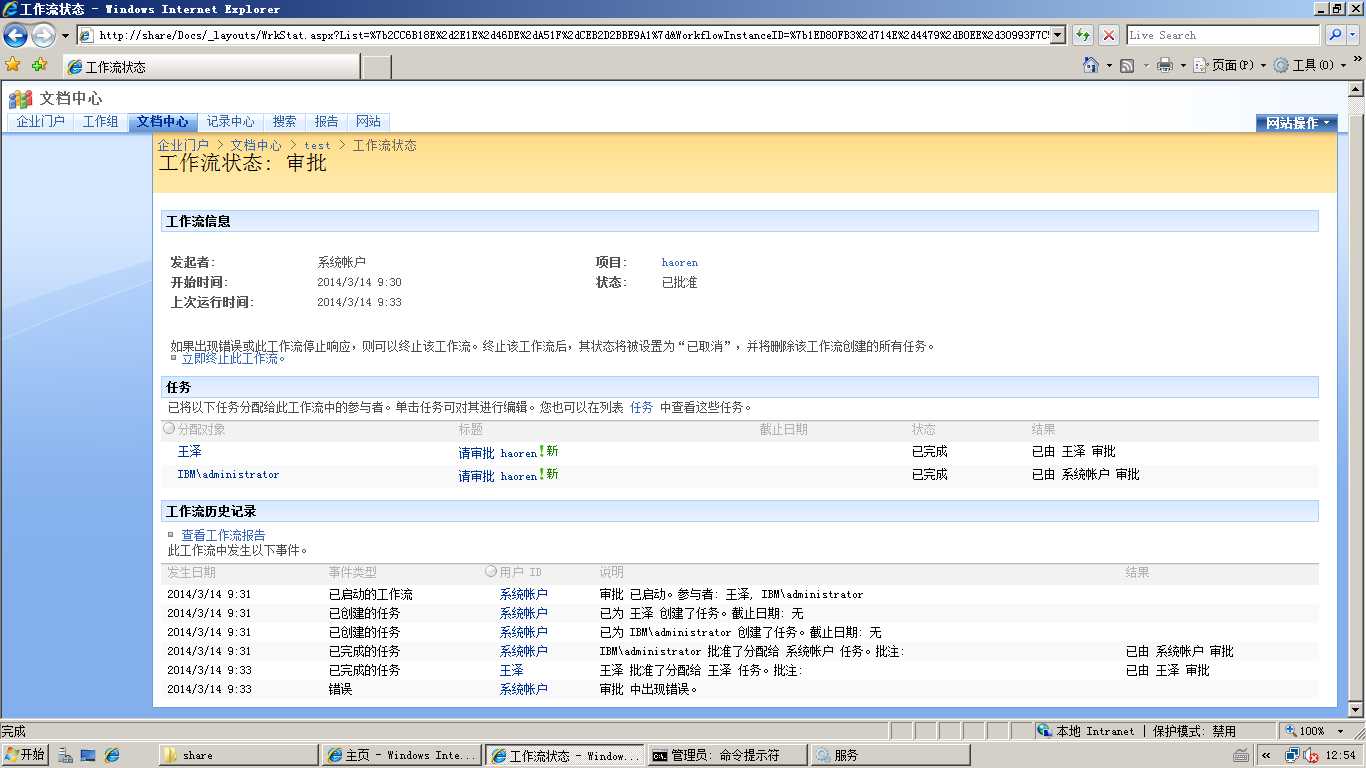1366x768 pixels.
Task: Click the 查看工作流报告 link
Action: [223, 535]
